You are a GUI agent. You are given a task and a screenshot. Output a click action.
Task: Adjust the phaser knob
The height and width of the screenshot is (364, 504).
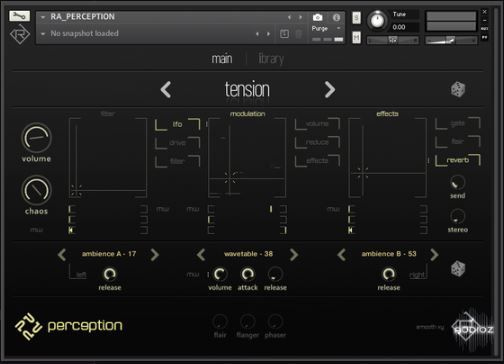(x=275, y=322)
